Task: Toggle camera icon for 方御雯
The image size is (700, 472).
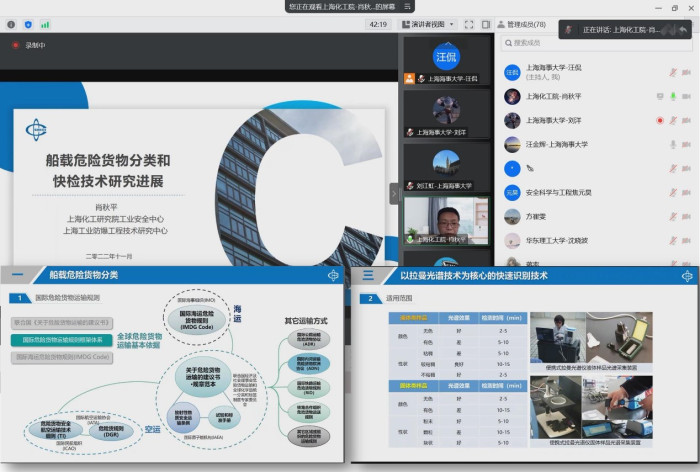Action: coord(686,217)
